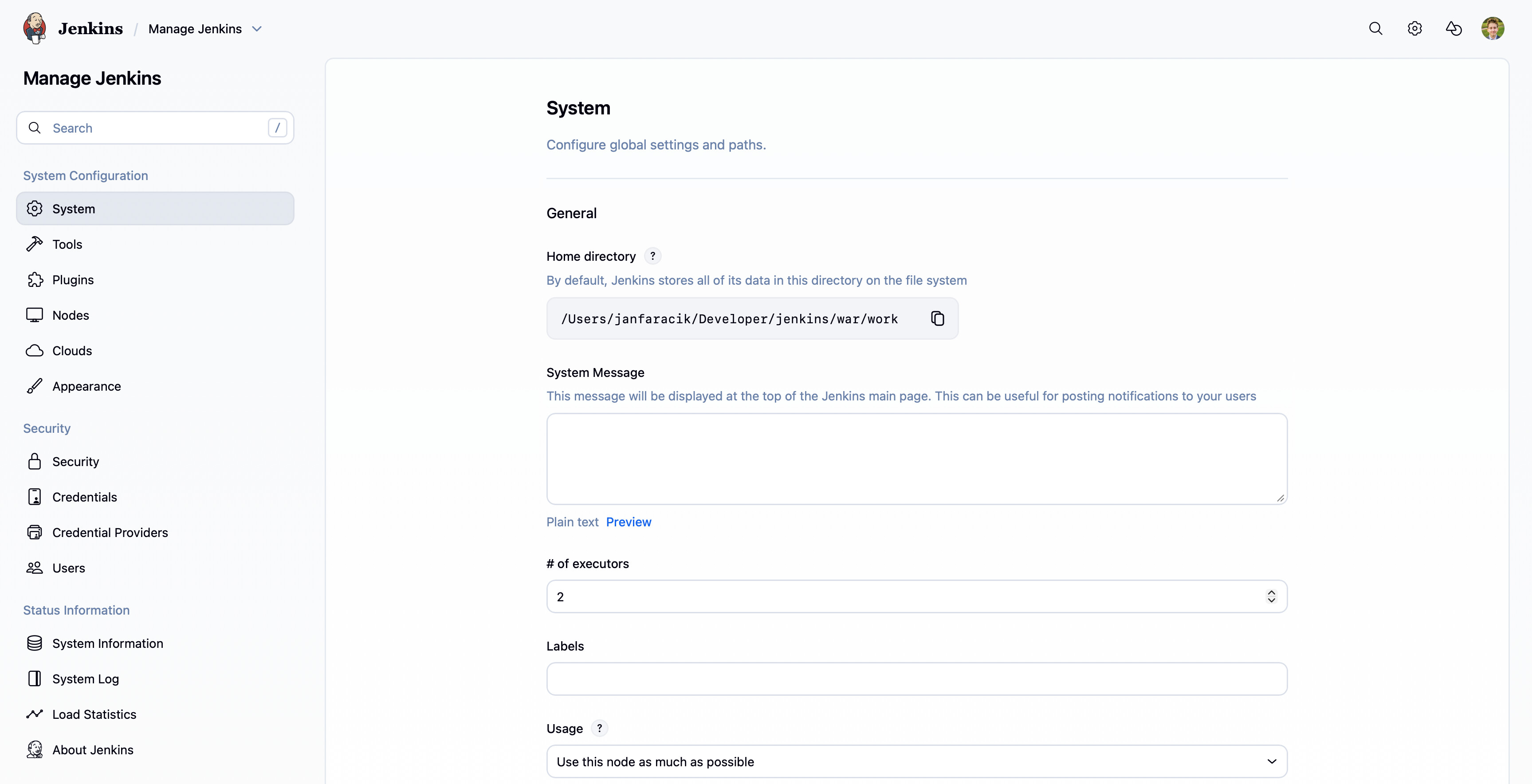The image size is (1532, 784).
Task: Open the user avatar profile
Action: coord(1492,28)
